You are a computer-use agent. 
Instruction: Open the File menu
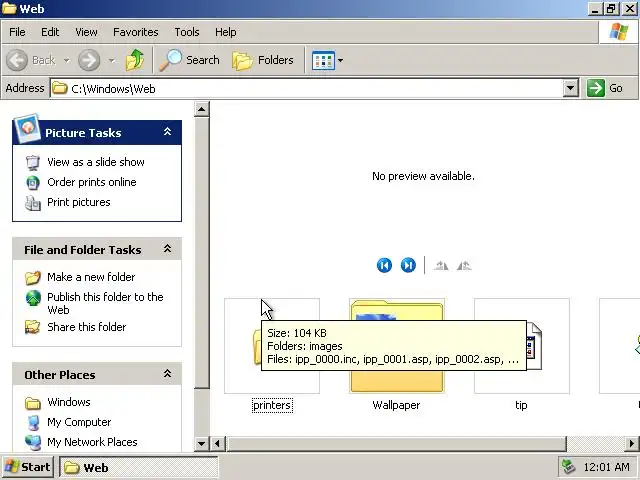(x=17, y=32)
